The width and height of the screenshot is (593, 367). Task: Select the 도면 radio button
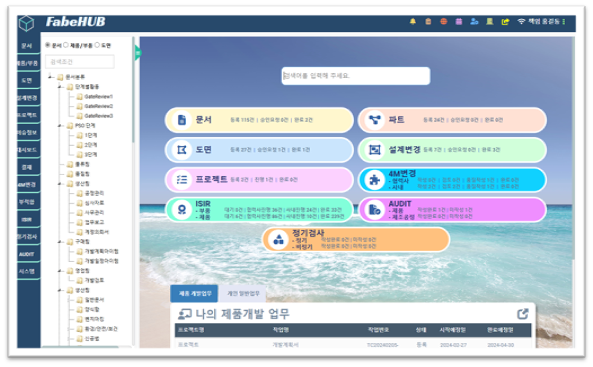pos(97,45)
